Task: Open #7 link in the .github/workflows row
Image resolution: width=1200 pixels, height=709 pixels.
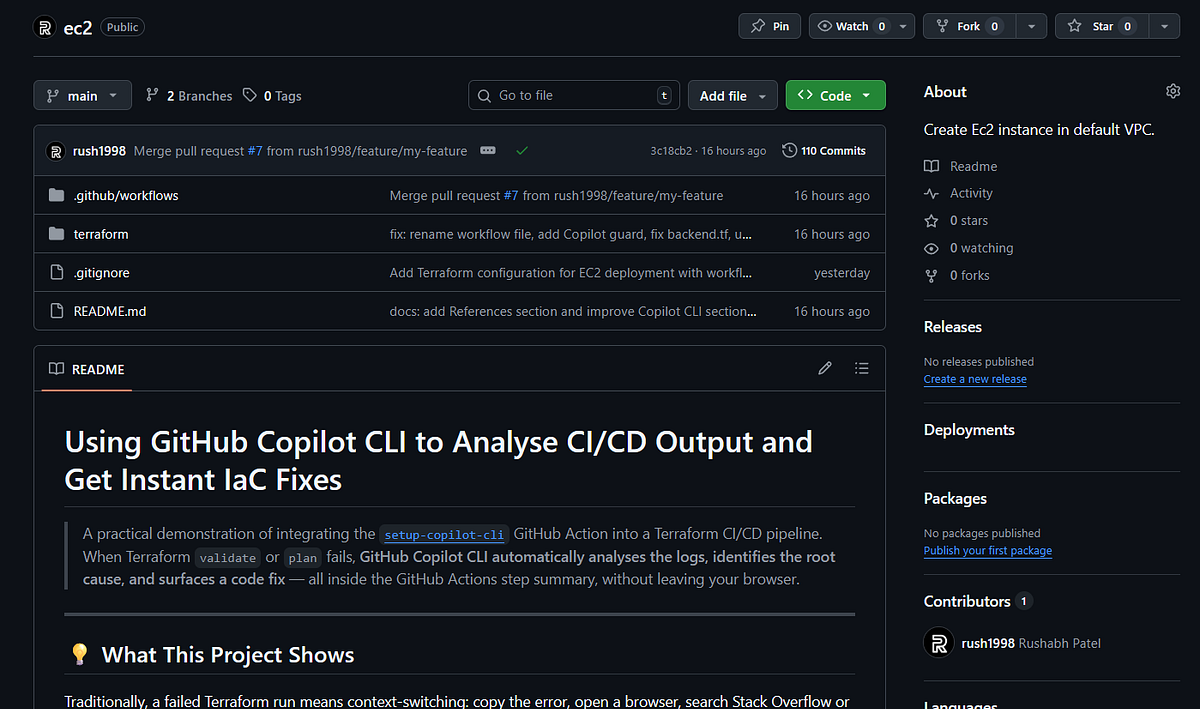Action: click(511, 196)
